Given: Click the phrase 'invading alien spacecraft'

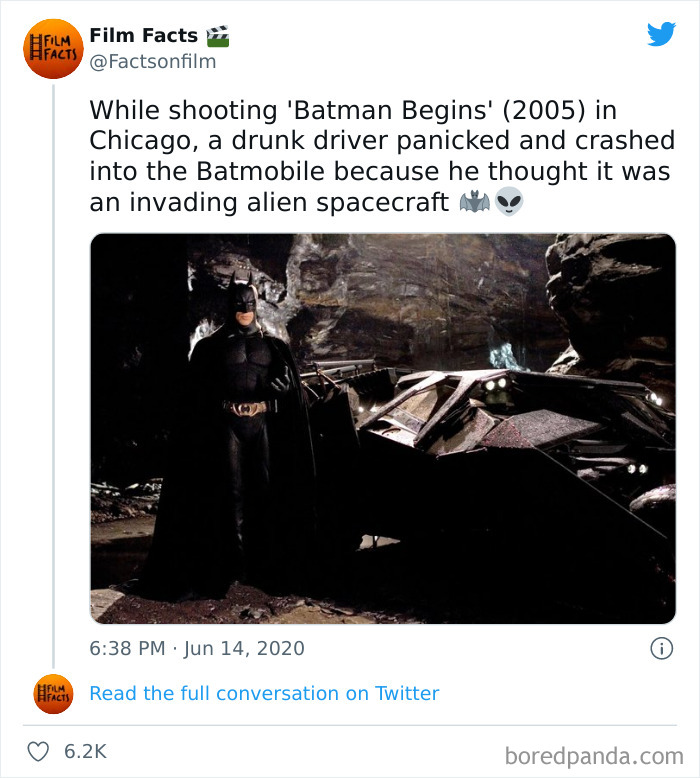Looking at the screenshot, I should tap(269, 203).
